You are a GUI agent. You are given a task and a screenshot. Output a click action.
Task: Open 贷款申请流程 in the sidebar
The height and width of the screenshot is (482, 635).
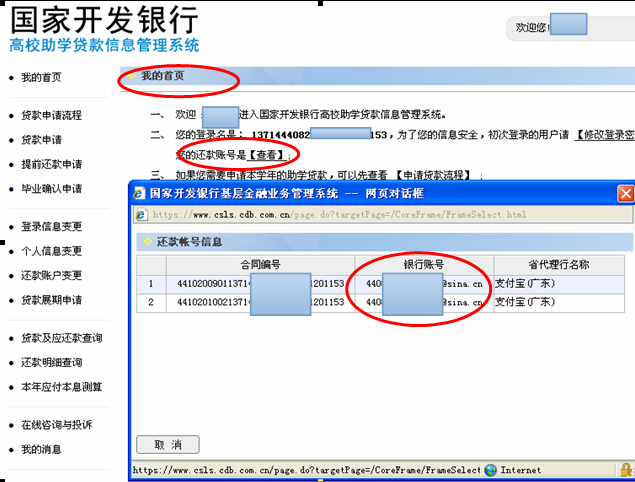(51, 115)
